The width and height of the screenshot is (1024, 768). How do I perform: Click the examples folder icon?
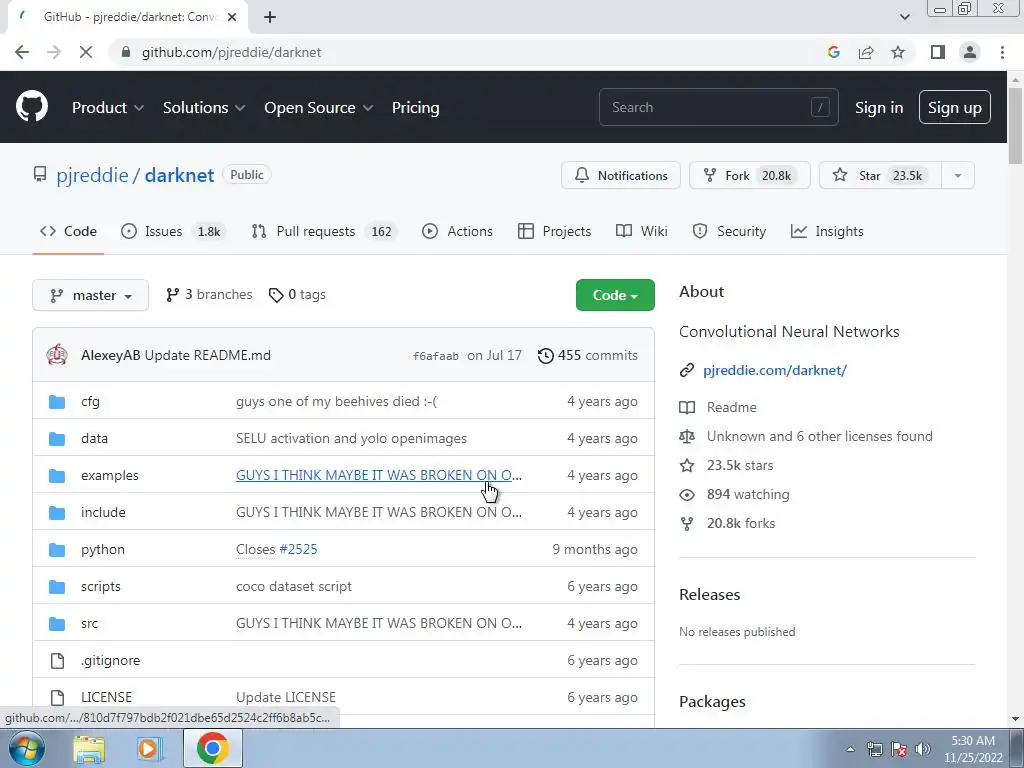click(57, 475)
